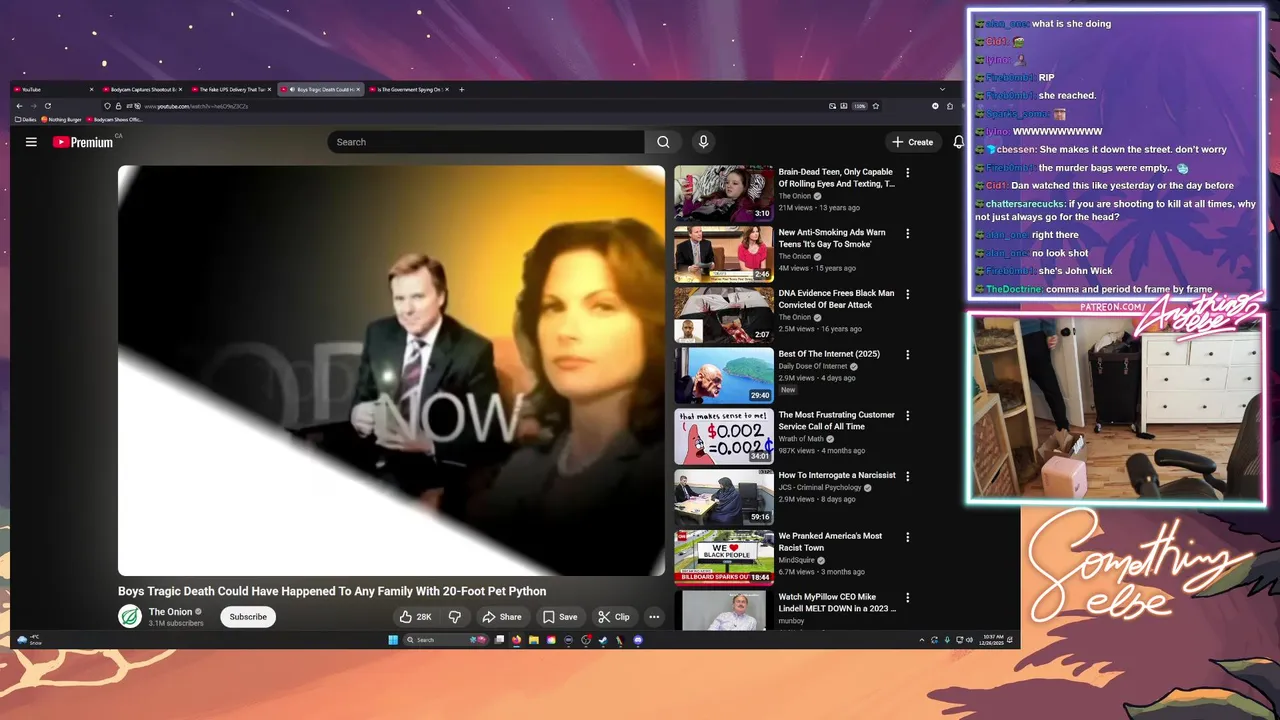
Task: Open Steam from the taskbar
Action: coord(603,640)
